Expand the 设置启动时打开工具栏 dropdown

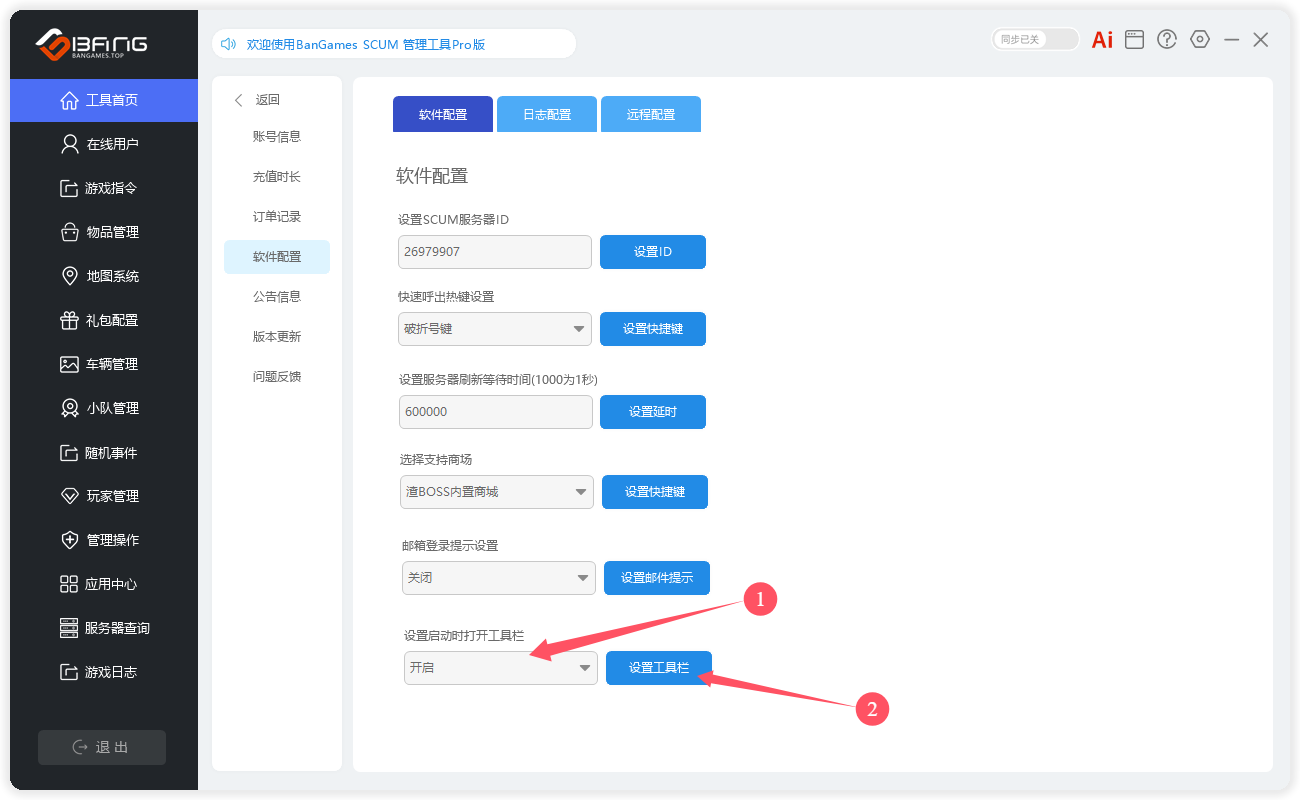500,668
